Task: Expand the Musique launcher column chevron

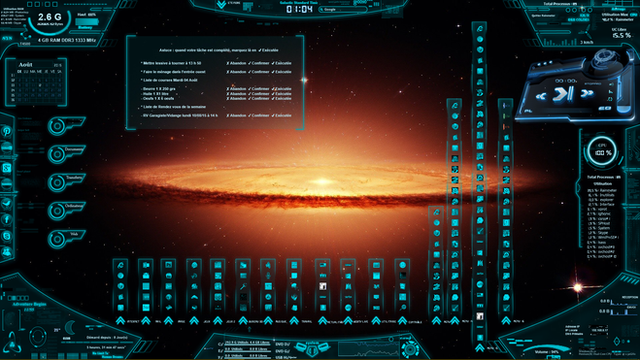Action: tap(268, 321)
